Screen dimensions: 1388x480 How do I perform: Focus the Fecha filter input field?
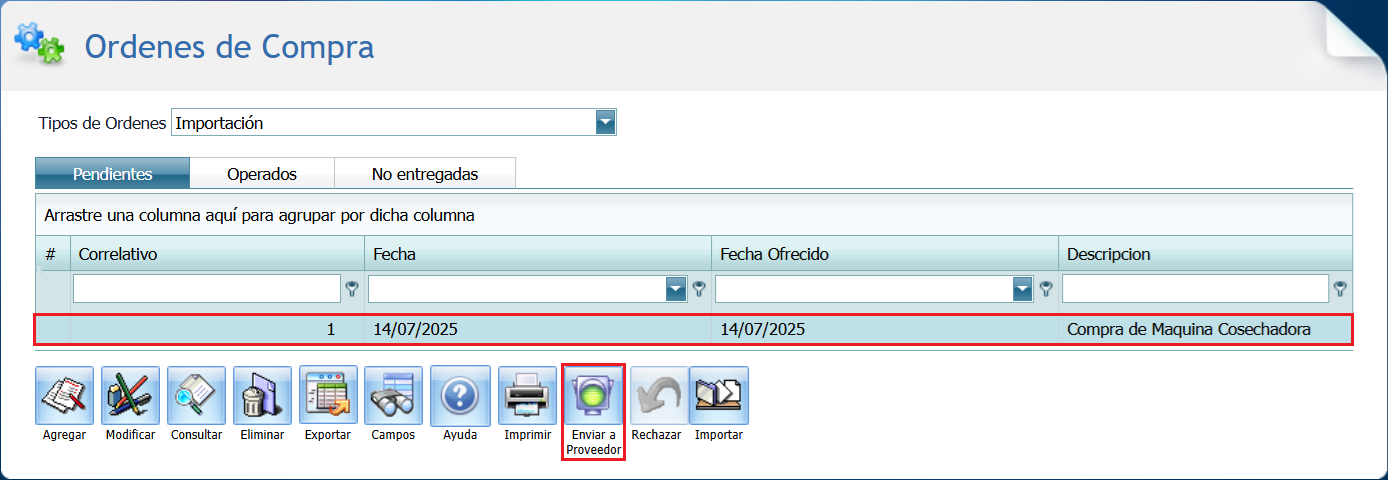coord(517,289)
